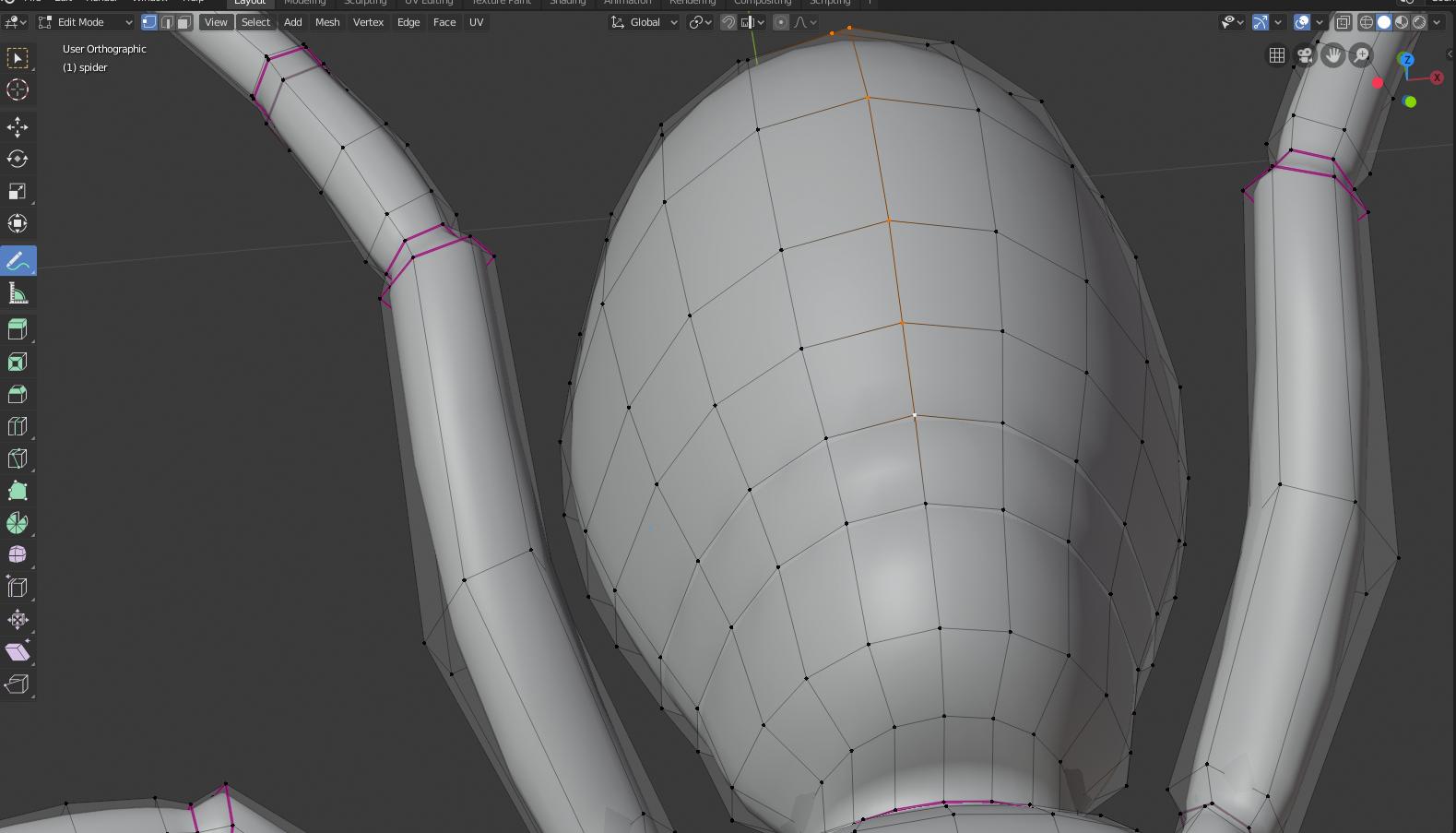Select the Annotate tool
This screenshot has height=833, width=1456.
pos(18,262)
